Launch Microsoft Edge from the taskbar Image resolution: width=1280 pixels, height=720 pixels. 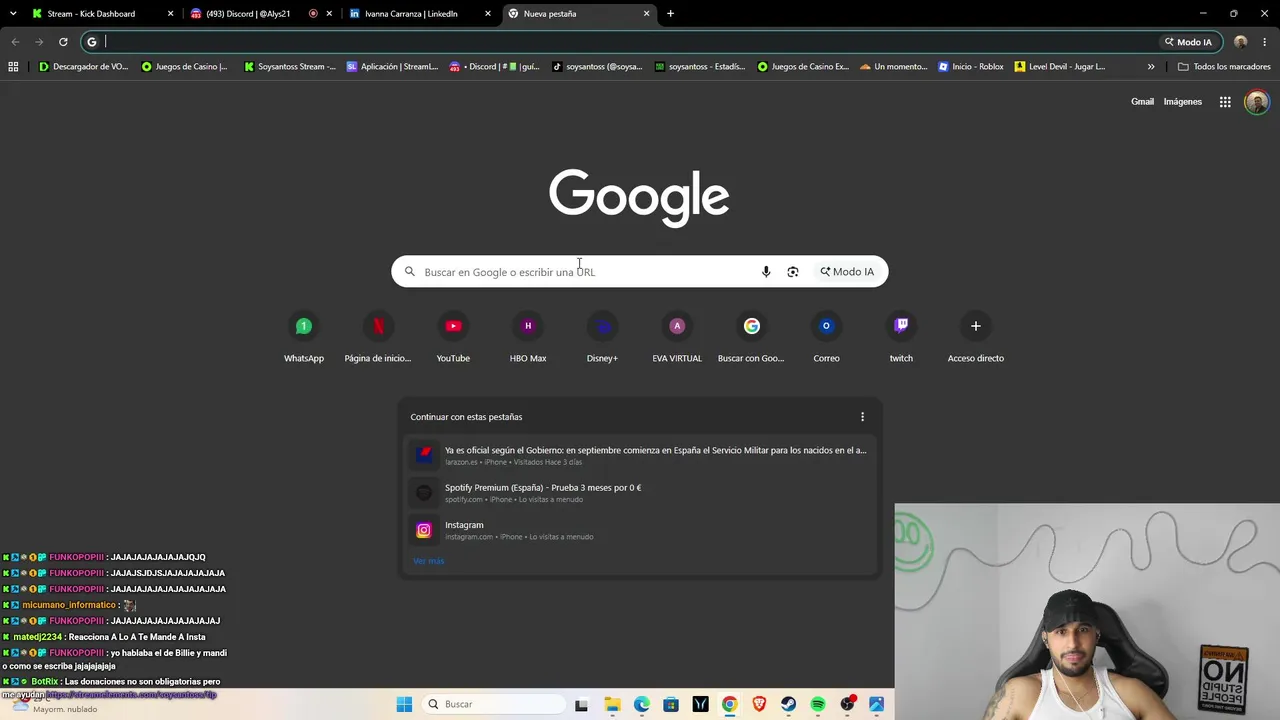[641, 704]
